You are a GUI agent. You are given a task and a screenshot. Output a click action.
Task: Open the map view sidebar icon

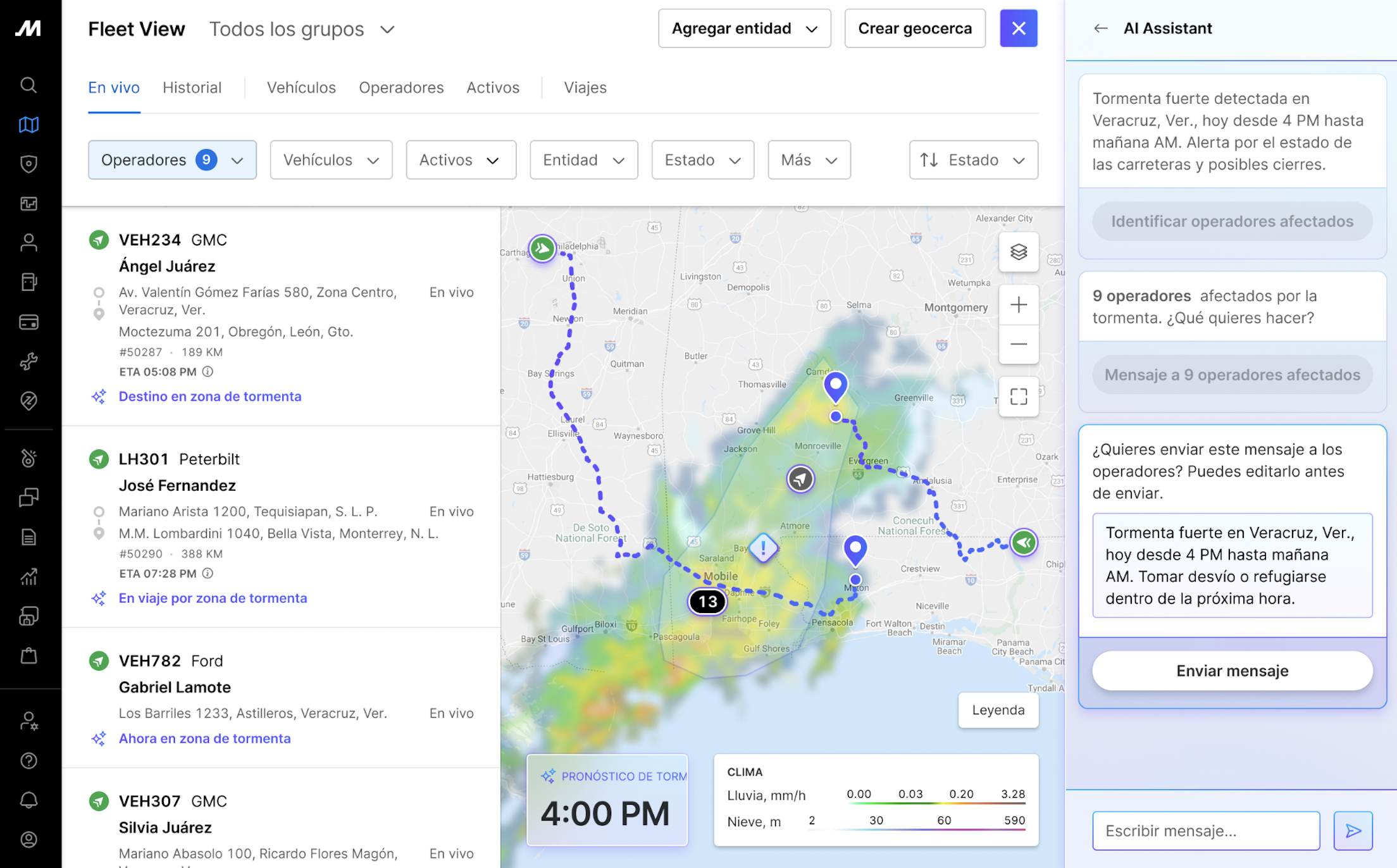(x=28, y=125)
